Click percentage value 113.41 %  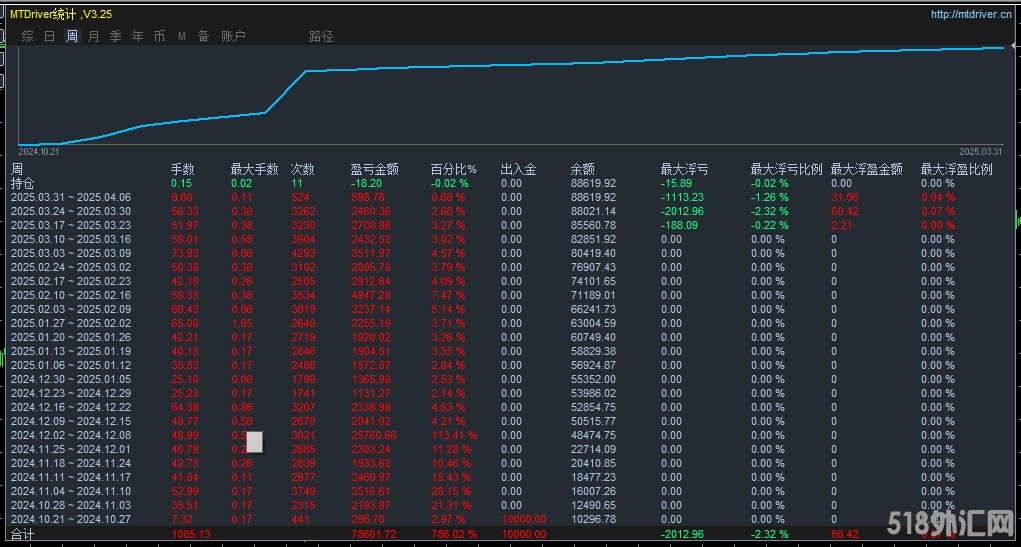click(454, 435)
